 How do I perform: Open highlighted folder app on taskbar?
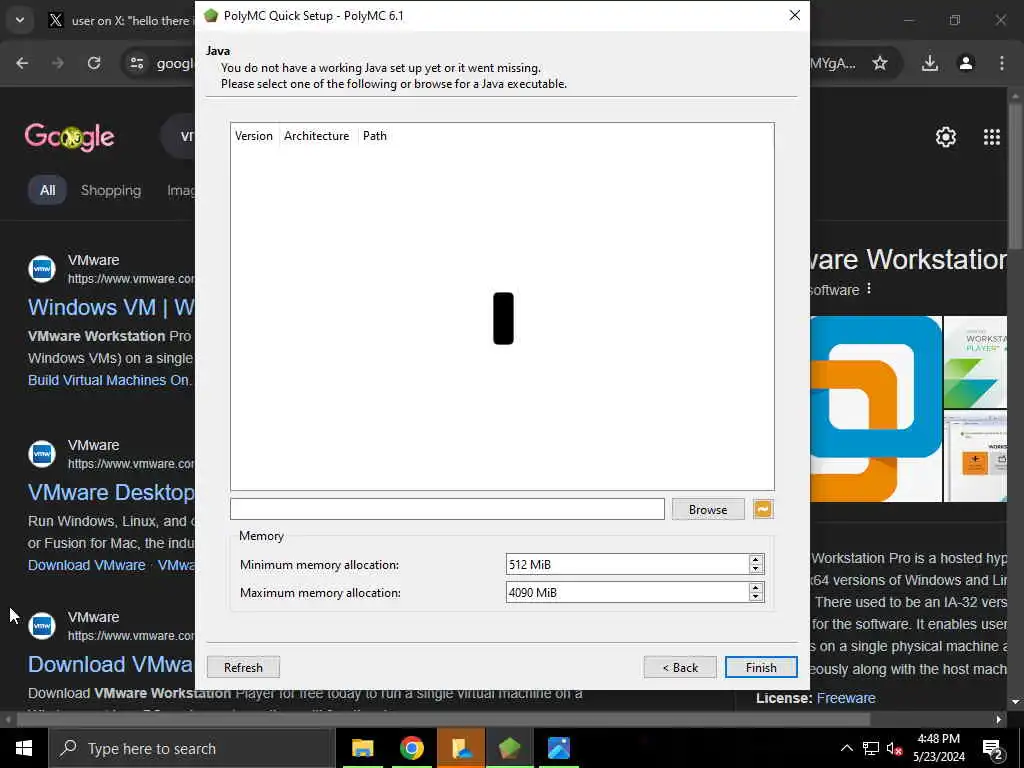[461, 748]
